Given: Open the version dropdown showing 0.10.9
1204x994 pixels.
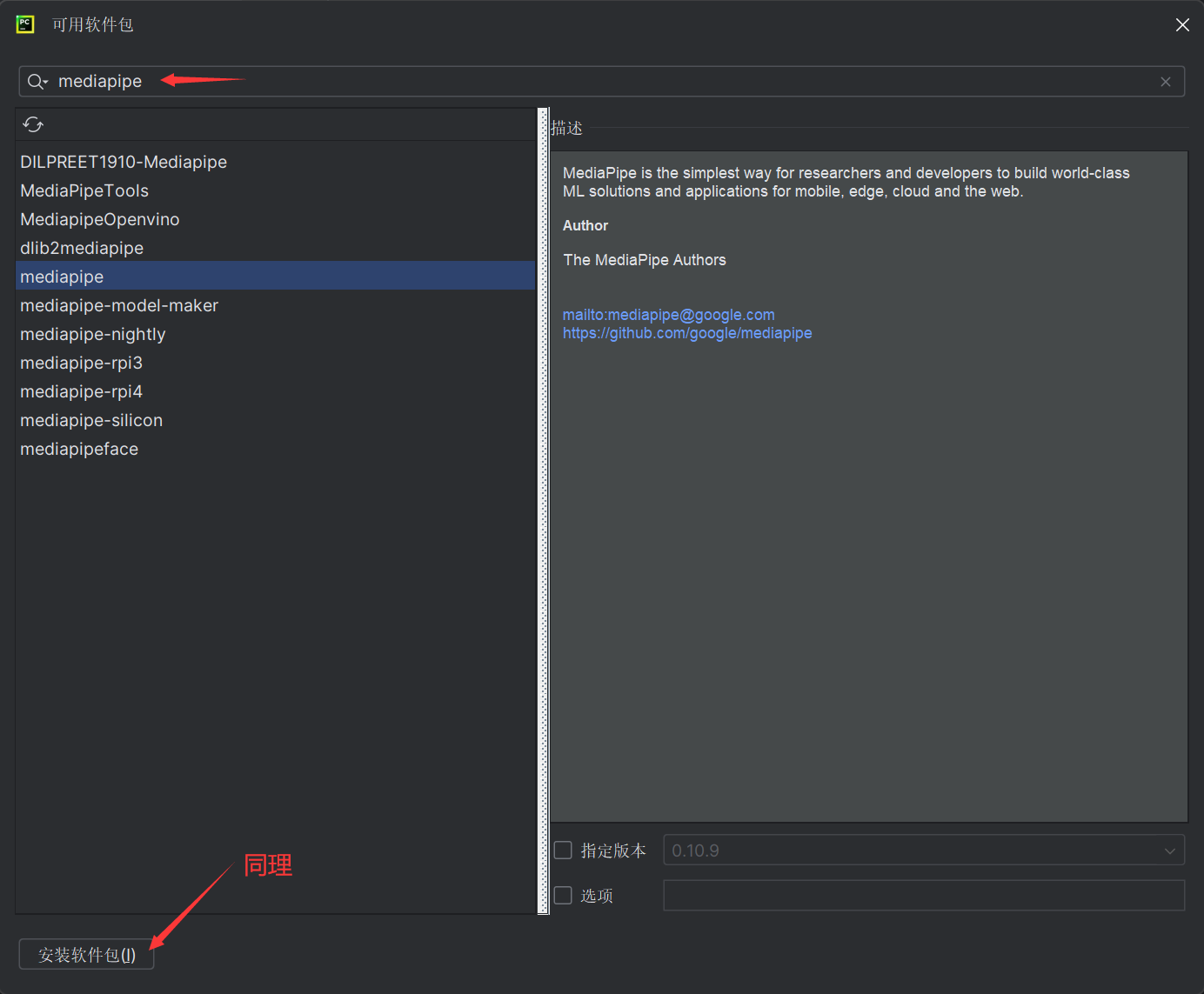Looking at the screenshot, I should coord(923,851).
